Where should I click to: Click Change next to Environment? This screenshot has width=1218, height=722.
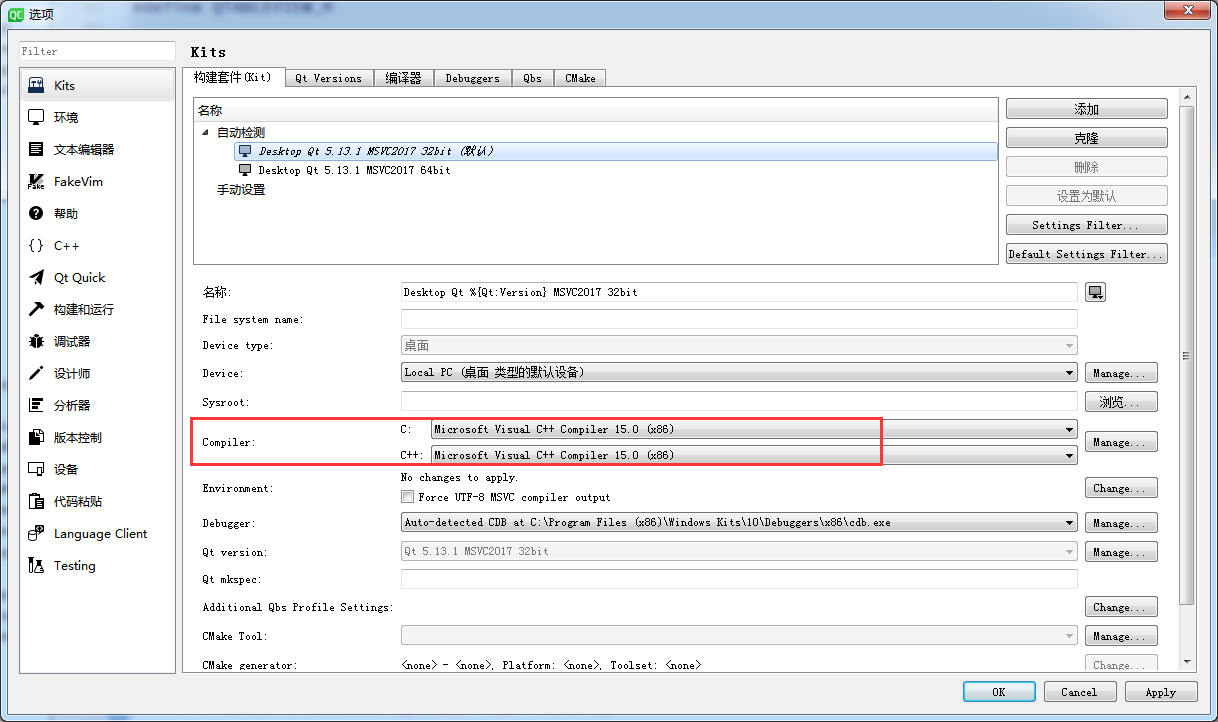pyautogui.click(x=1121, y=488)
